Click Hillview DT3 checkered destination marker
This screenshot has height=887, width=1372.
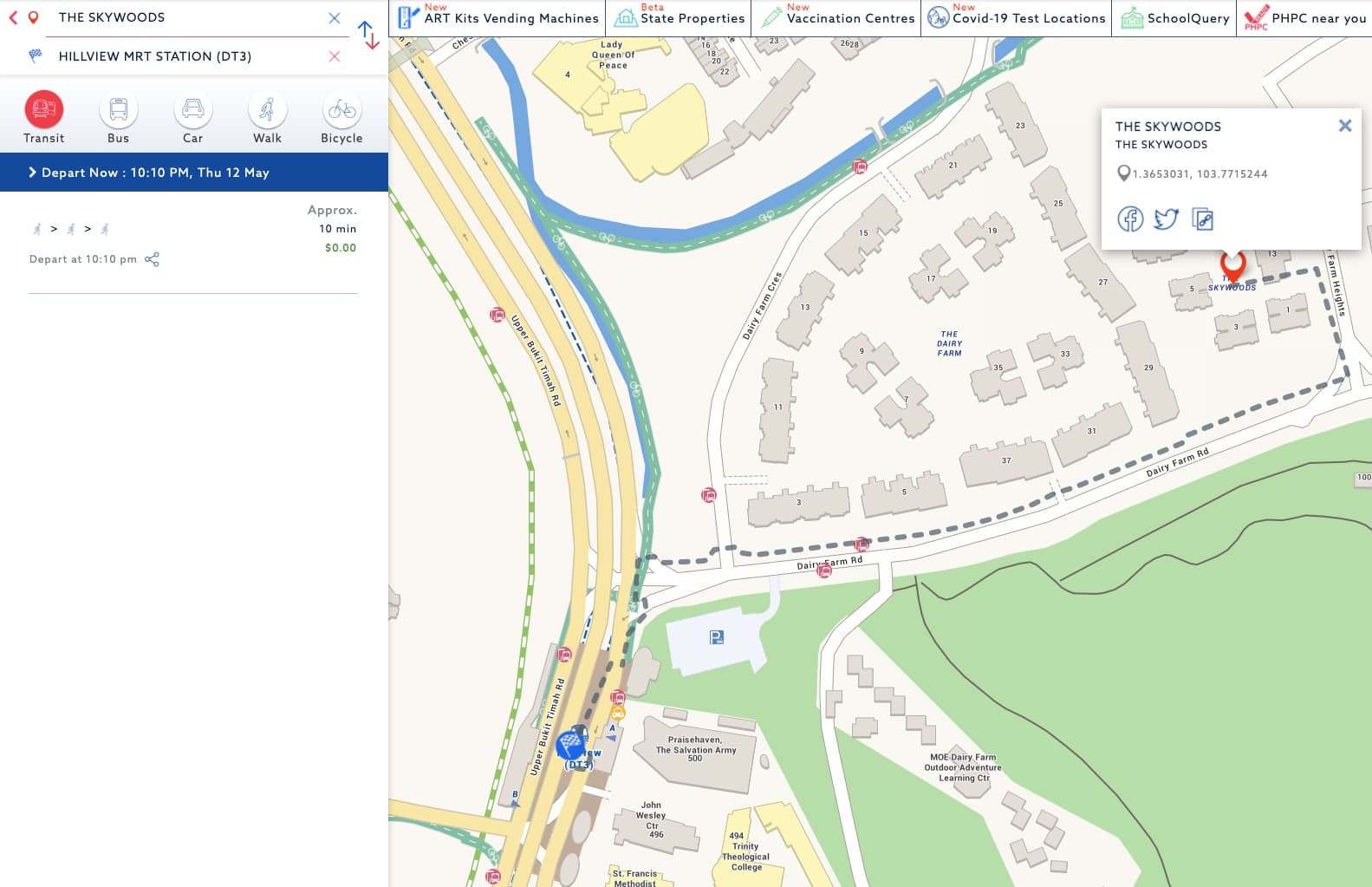click(x=570, y=745)
